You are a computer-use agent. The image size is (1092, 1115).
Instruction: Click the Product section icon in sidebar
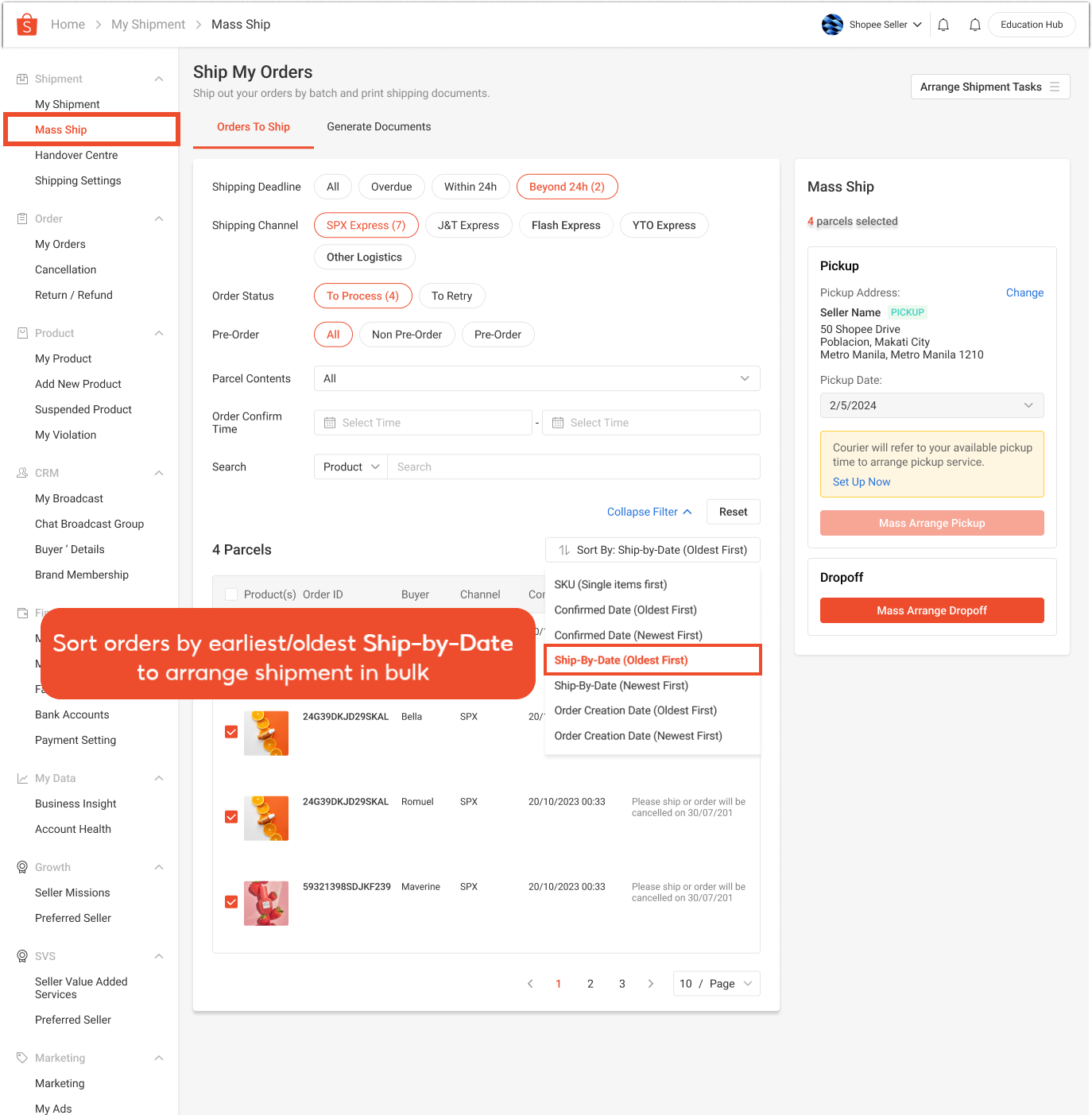[21, 332]
